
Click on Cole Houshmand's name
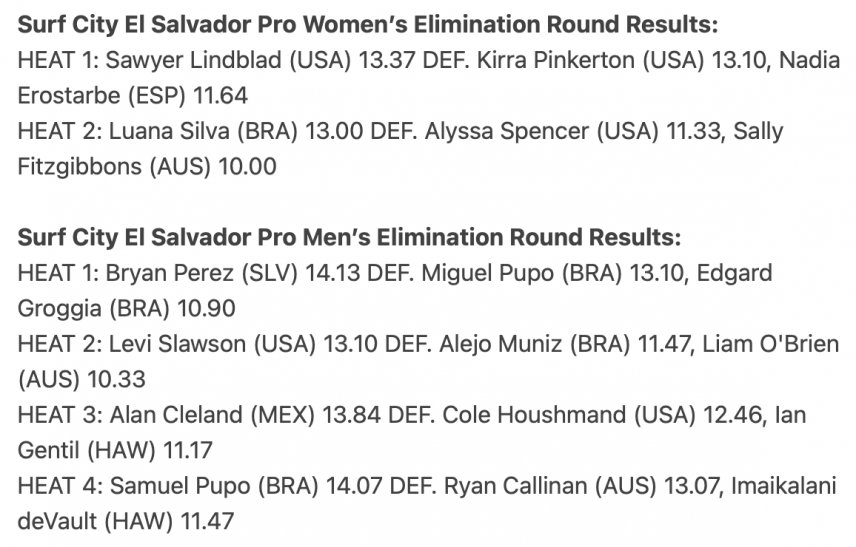(534, 415)
